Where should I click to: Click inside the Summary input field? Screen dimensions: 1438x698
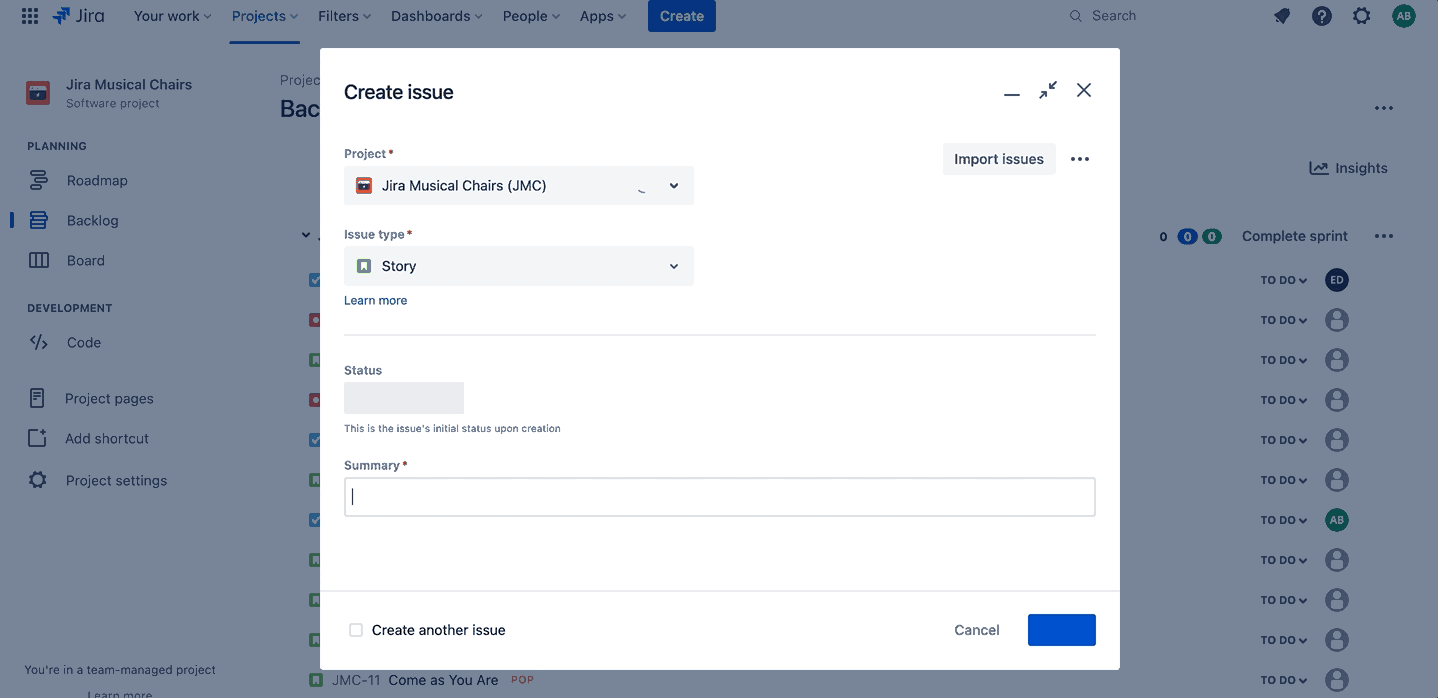point(719,496)
